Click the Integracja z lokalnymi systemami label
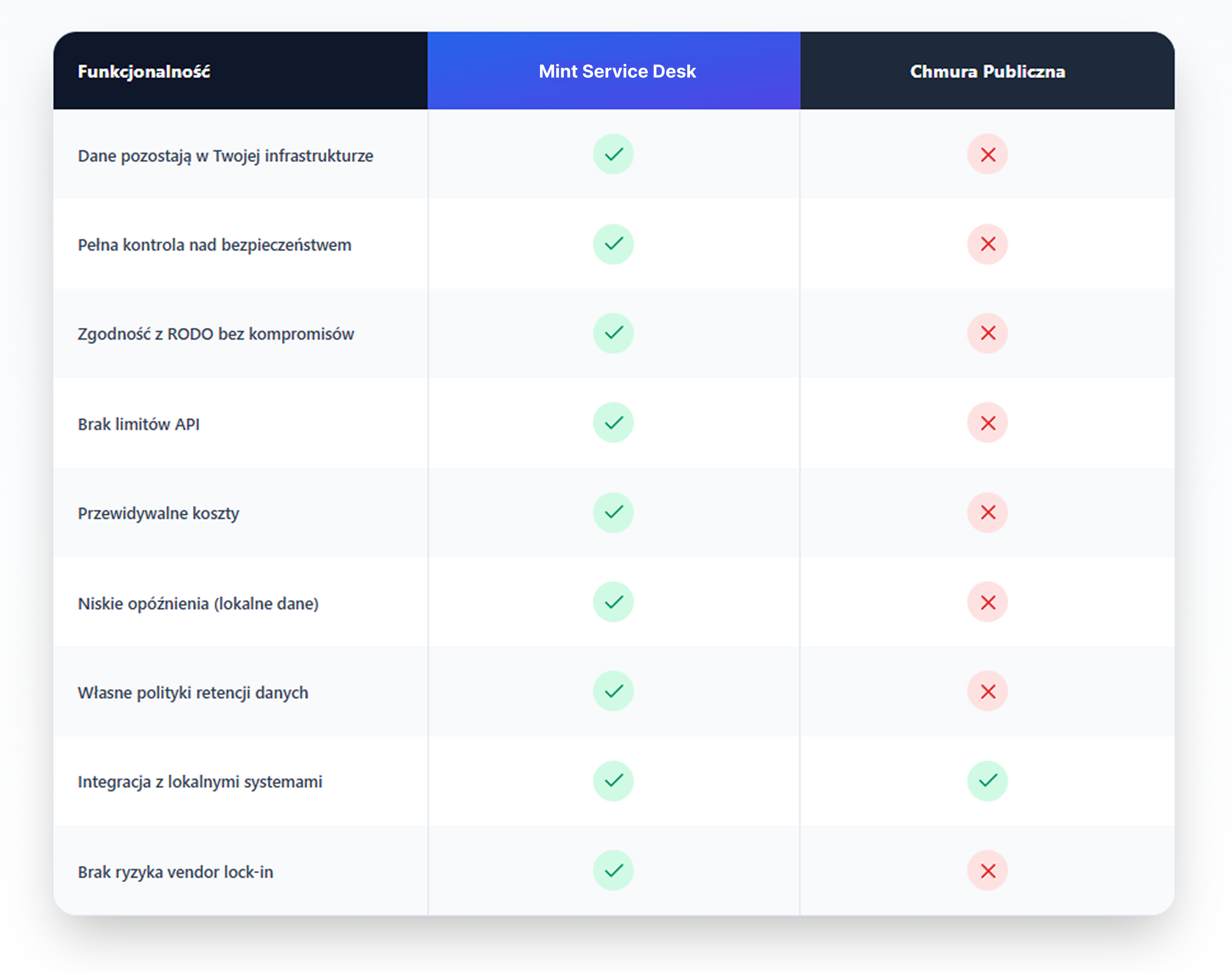 pyautogui.click(x=200, y=782)
